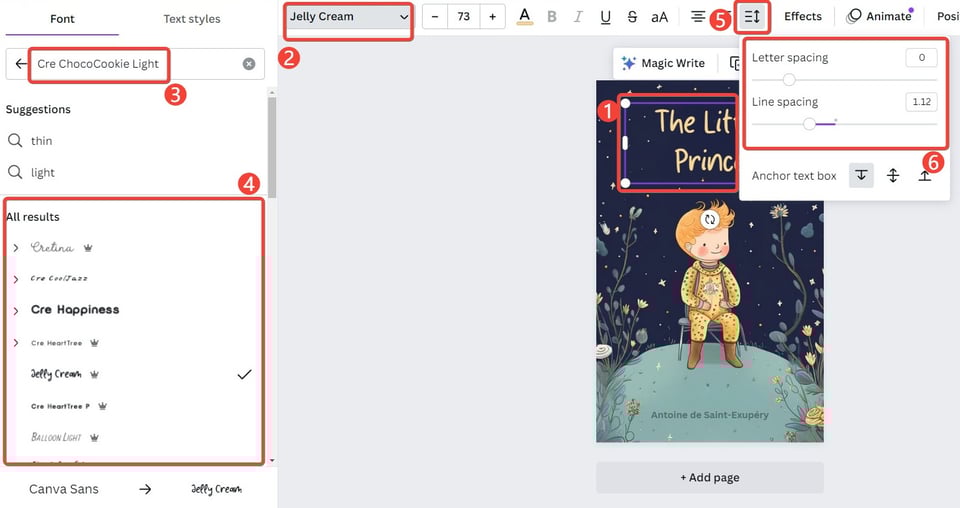Screen dimensions: 960x508
Task: Clear the font search text
Action: coord(249,64)
